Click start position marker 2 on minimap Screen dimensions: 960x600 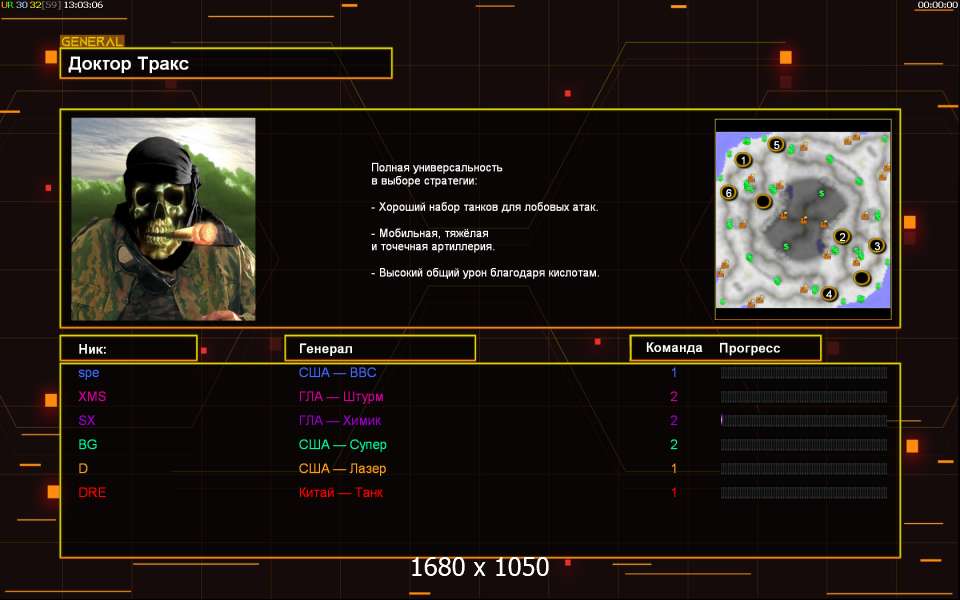842,237
